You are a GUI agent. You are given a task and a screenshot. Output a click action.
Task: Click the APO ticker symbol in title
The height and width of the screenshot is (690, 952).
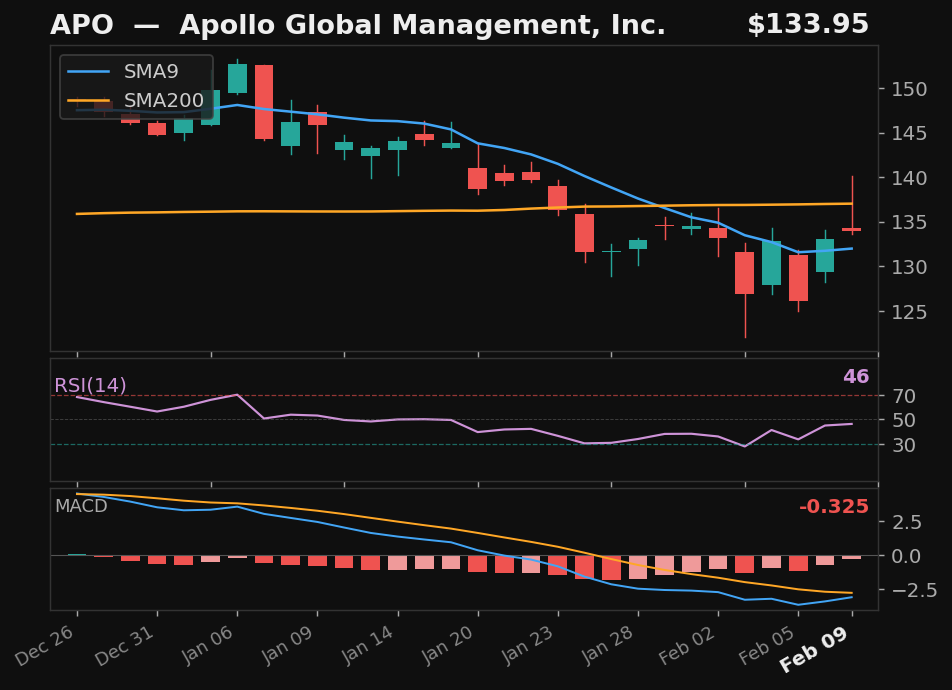point(81,25)
